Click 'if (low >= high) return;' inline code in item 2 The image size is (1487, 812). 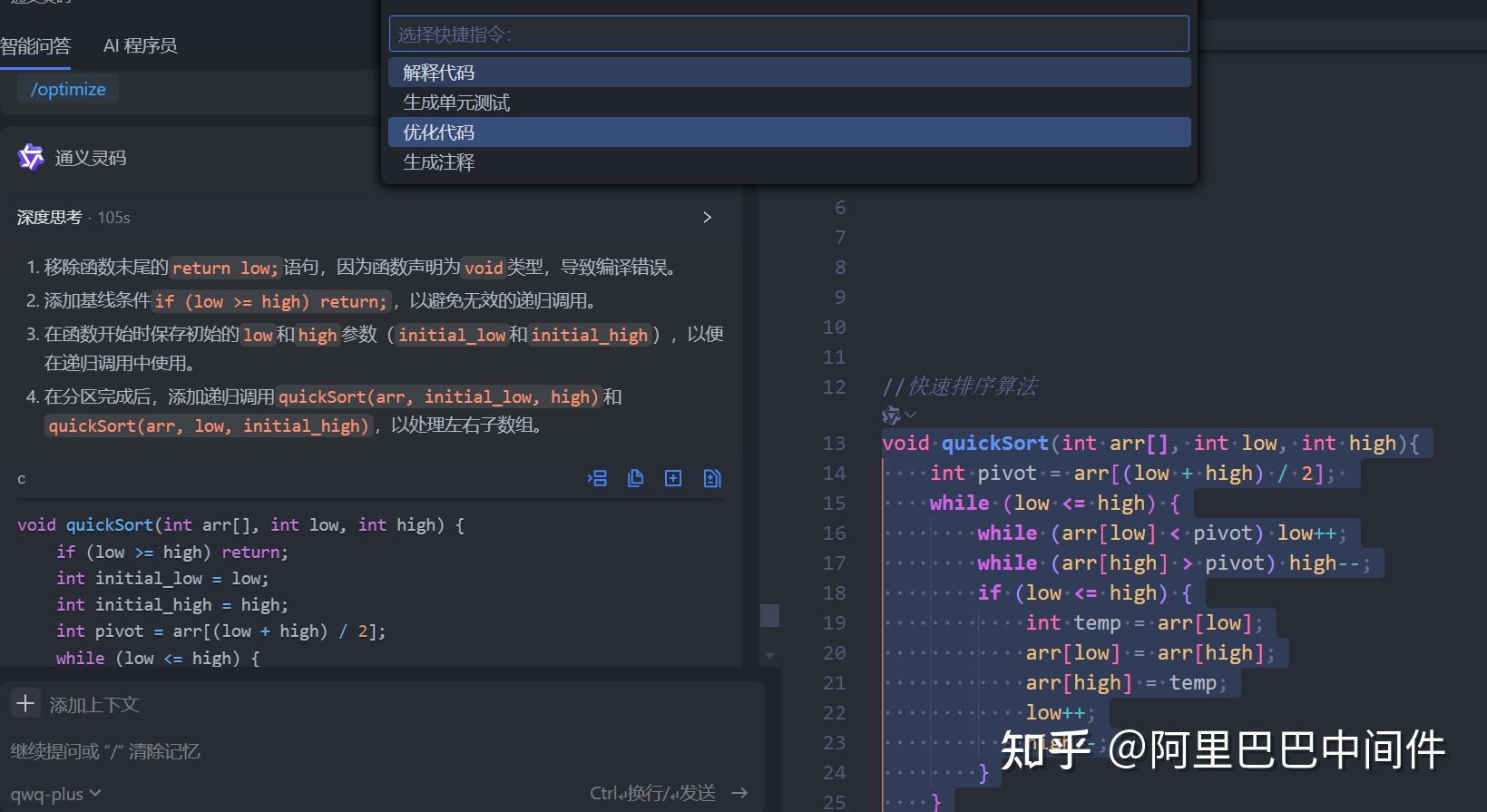(x=271, y=301)
